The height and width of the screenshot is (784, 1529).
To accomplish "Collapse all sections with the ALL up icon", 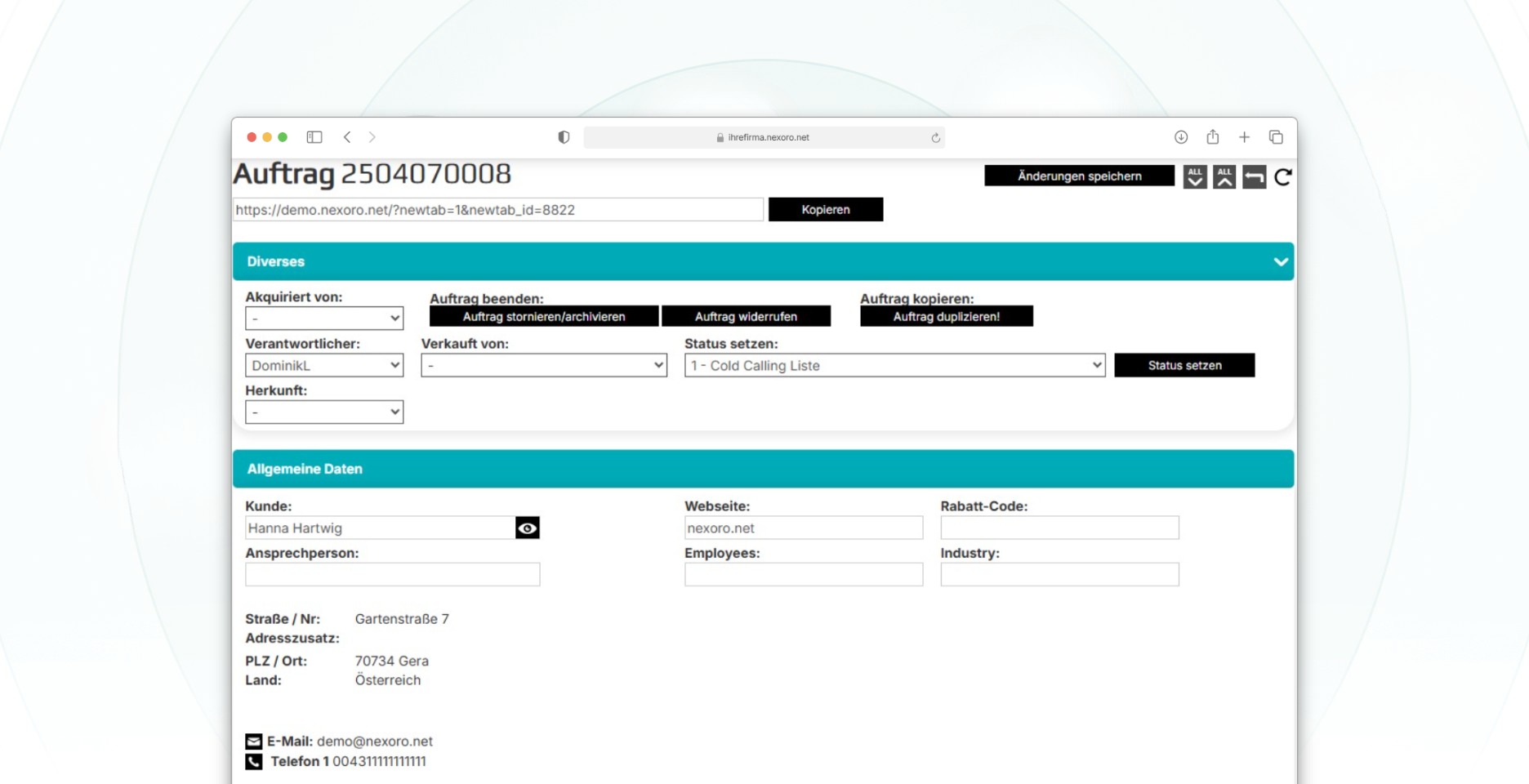I will pos(1224,176).
